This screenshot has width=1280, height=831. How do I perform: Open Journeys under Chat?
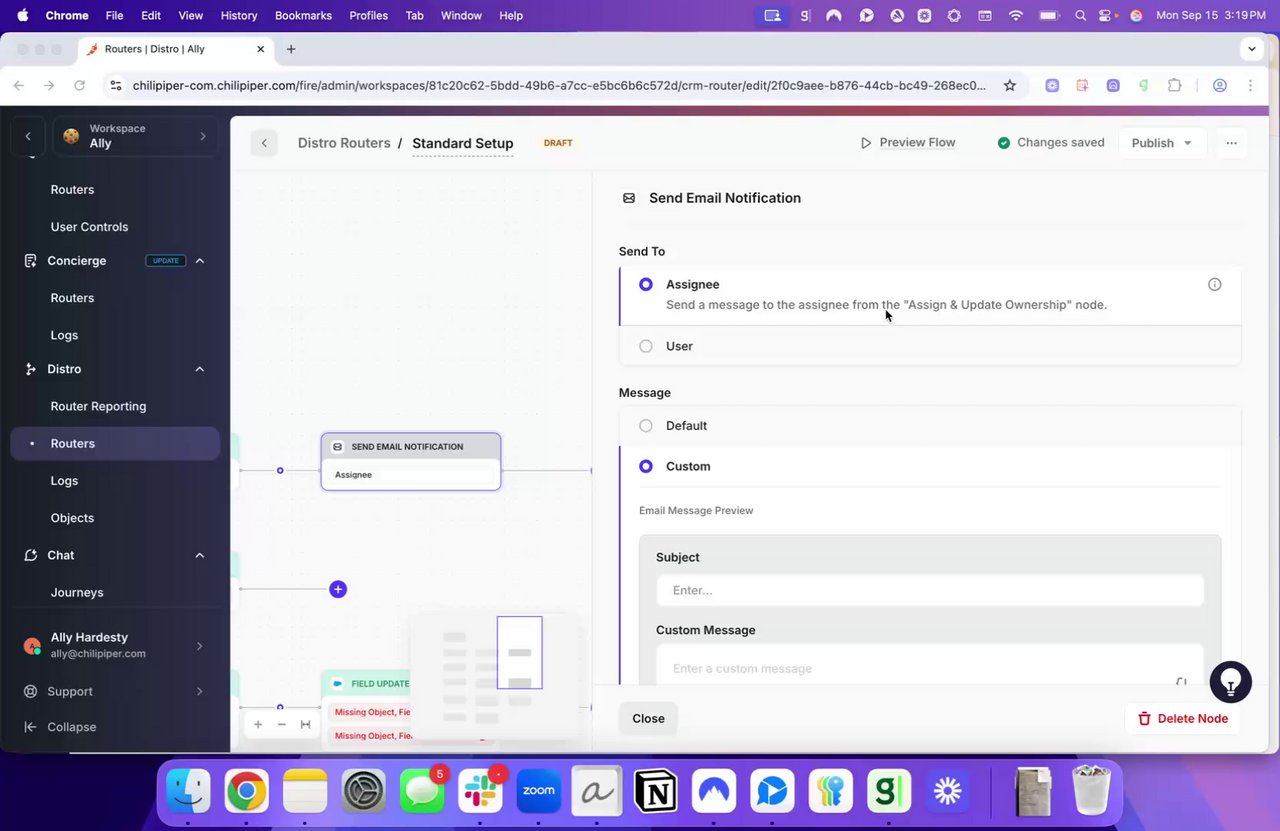pyautogui.click(x=77, y=592)
